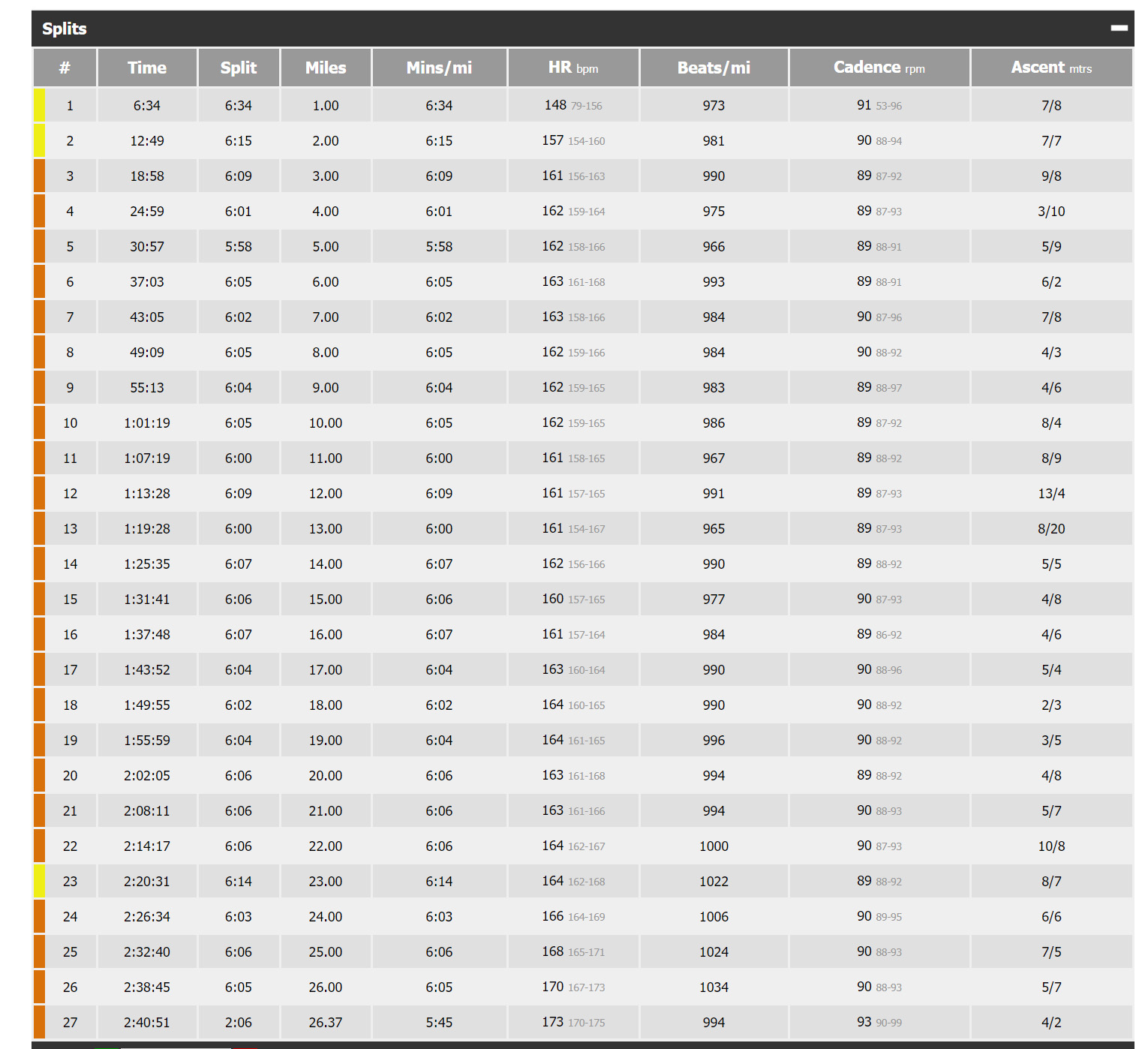1148x1049 pixels.
Task: Click the Miles column header
Action: coord(326,68)
